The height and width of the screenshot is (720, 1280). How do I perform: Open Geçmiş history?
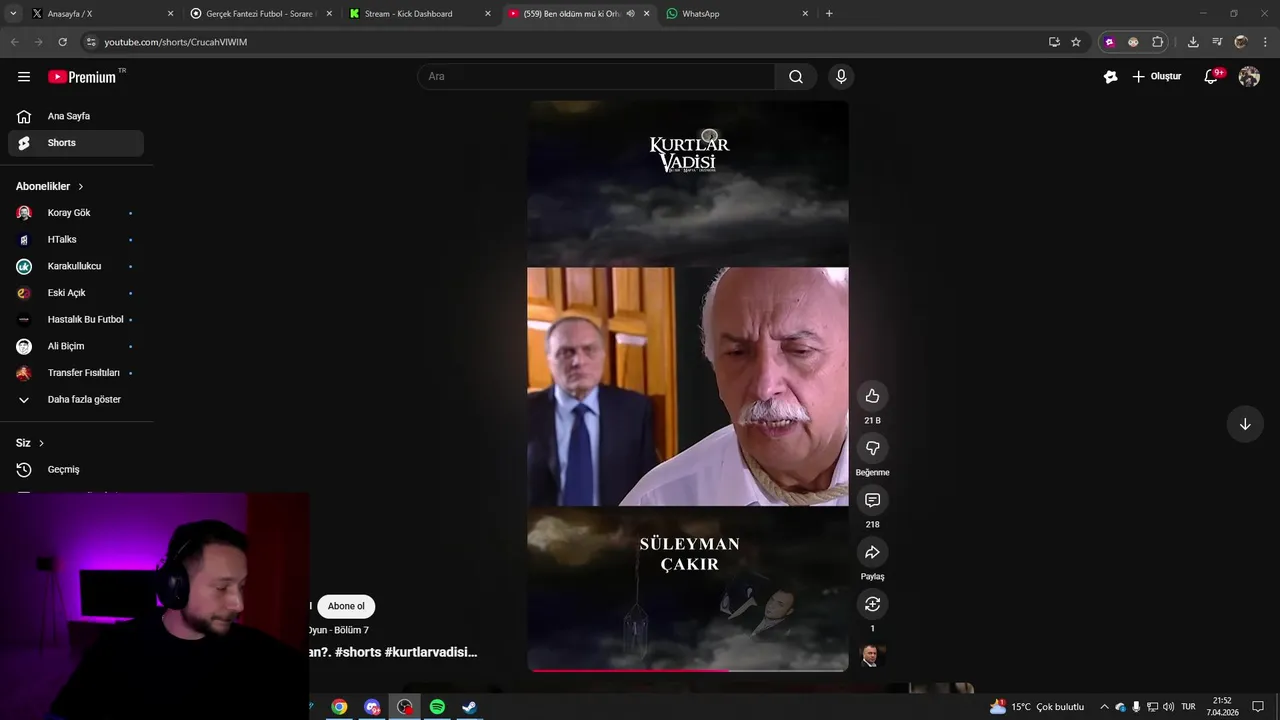76,470
